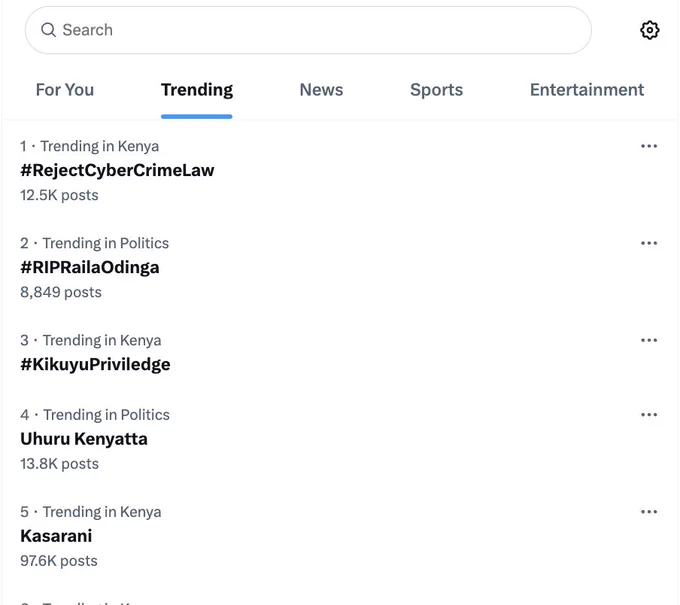The width and height of the screenshot is (680, 605).
Task: Click the '97.6K posts' count
Action: click(x=59, y=561)
